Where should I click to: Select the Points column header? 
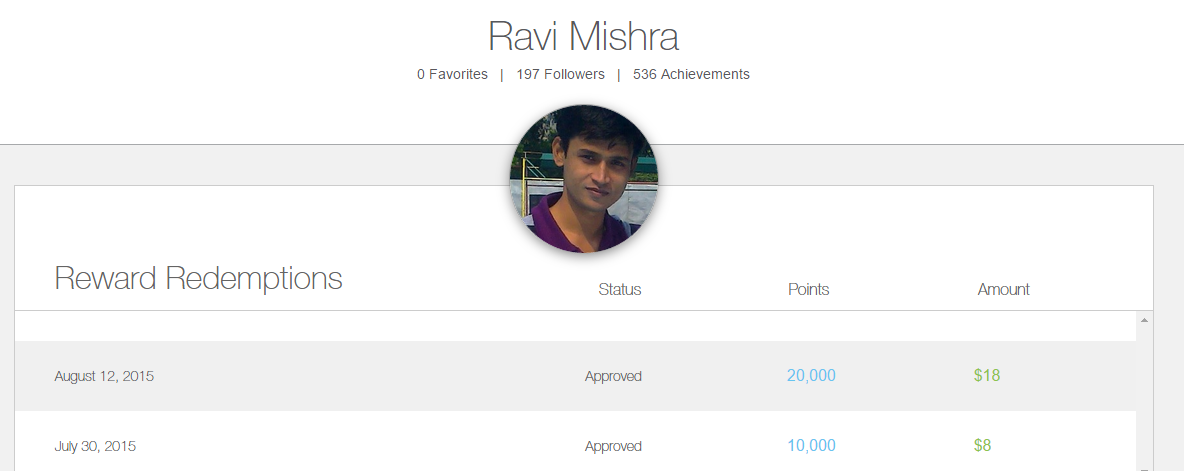pos(808,289)
